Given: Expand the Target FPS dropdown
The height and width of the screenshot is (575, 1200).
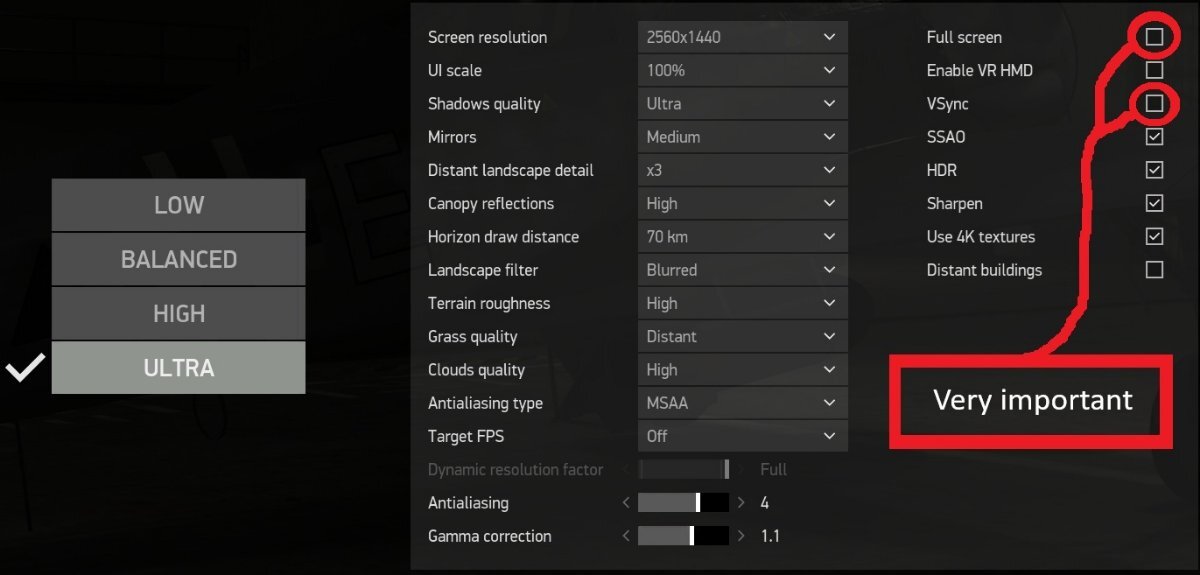Looking at the screenshot, I should click(x=742, y=436).
